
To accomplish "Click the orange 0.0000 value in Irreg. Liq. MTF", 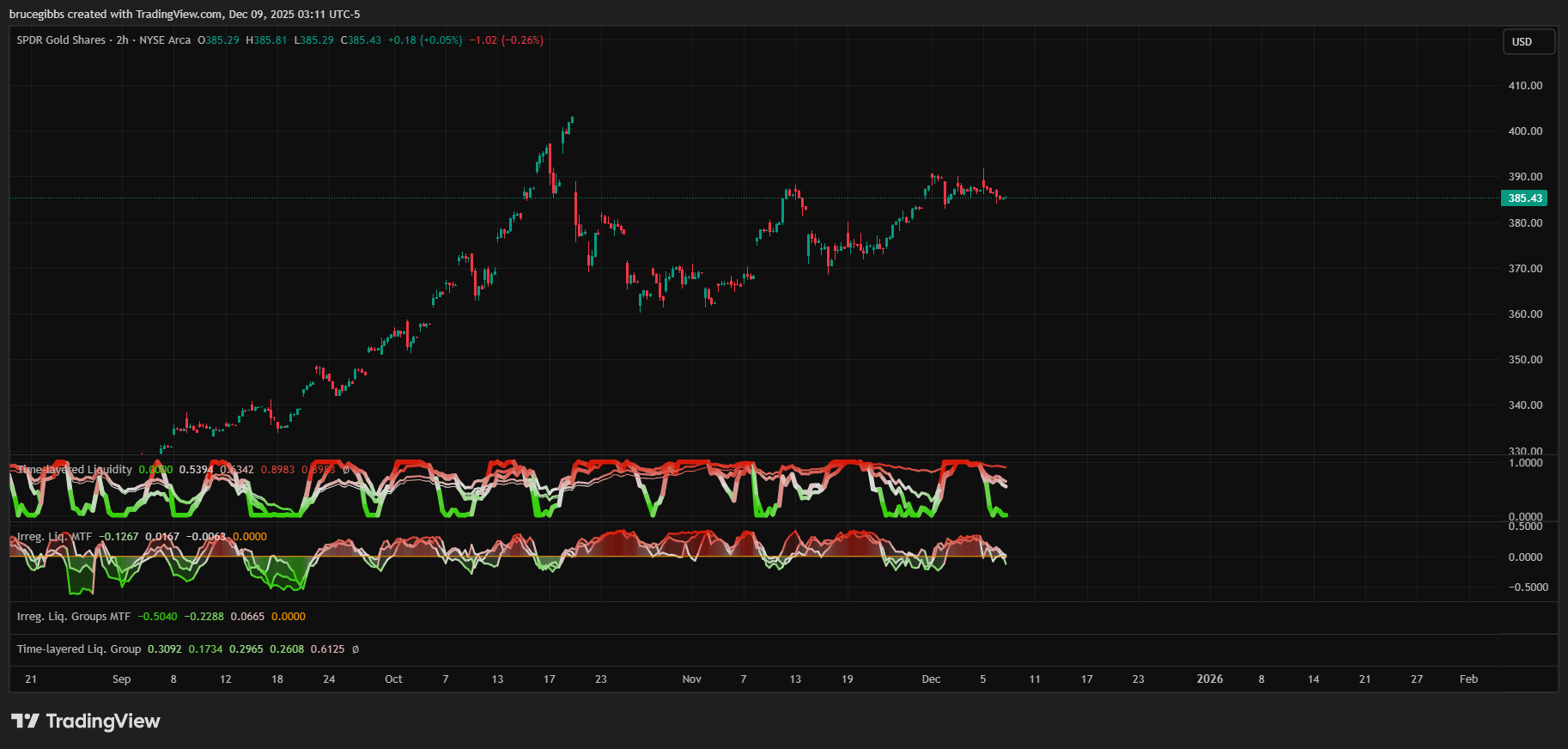I will click(250, 537).
